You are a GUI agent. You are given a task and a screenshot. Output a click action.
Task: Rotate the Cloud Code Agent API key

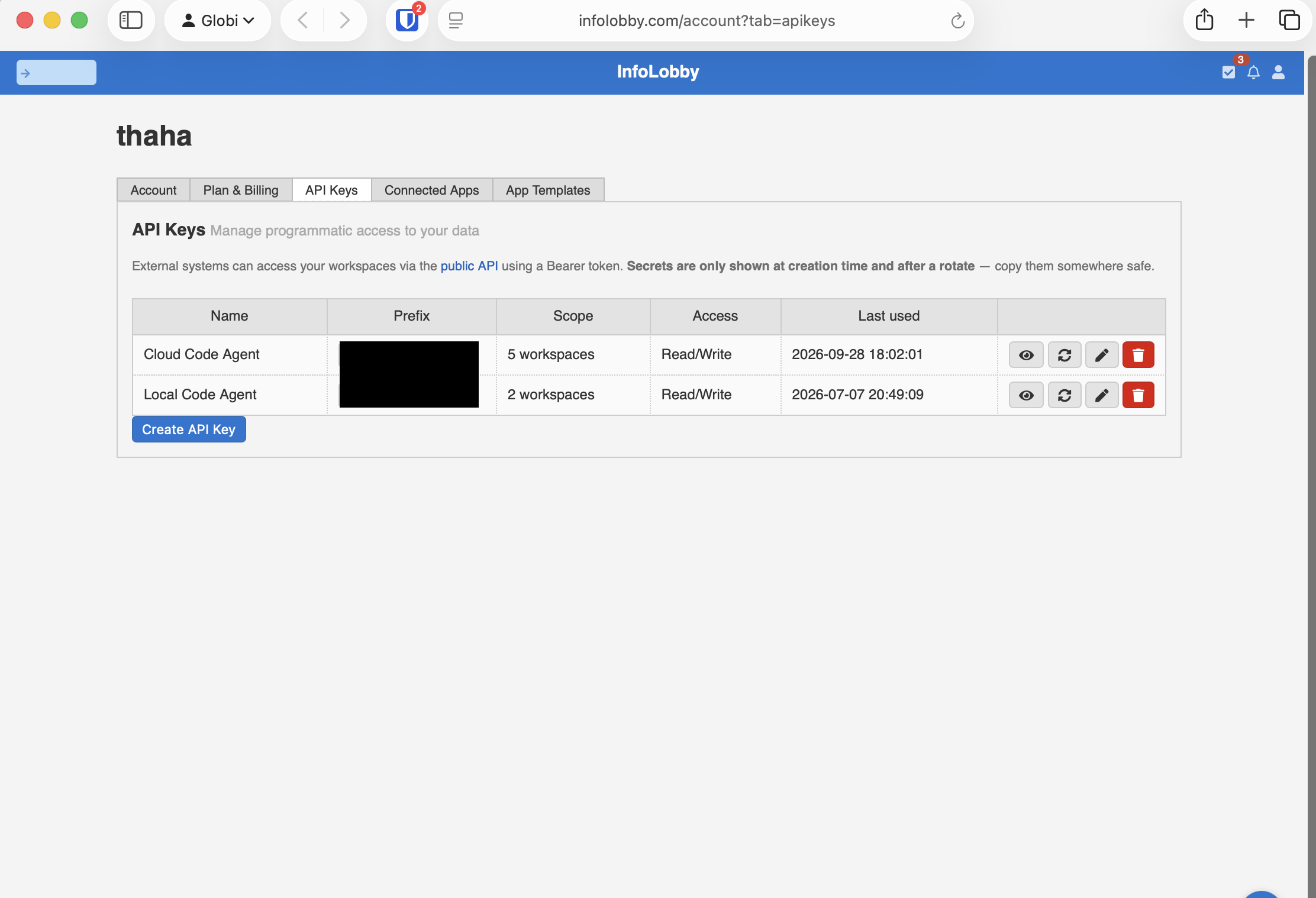pyautogui.click(x=1065, y=355)
